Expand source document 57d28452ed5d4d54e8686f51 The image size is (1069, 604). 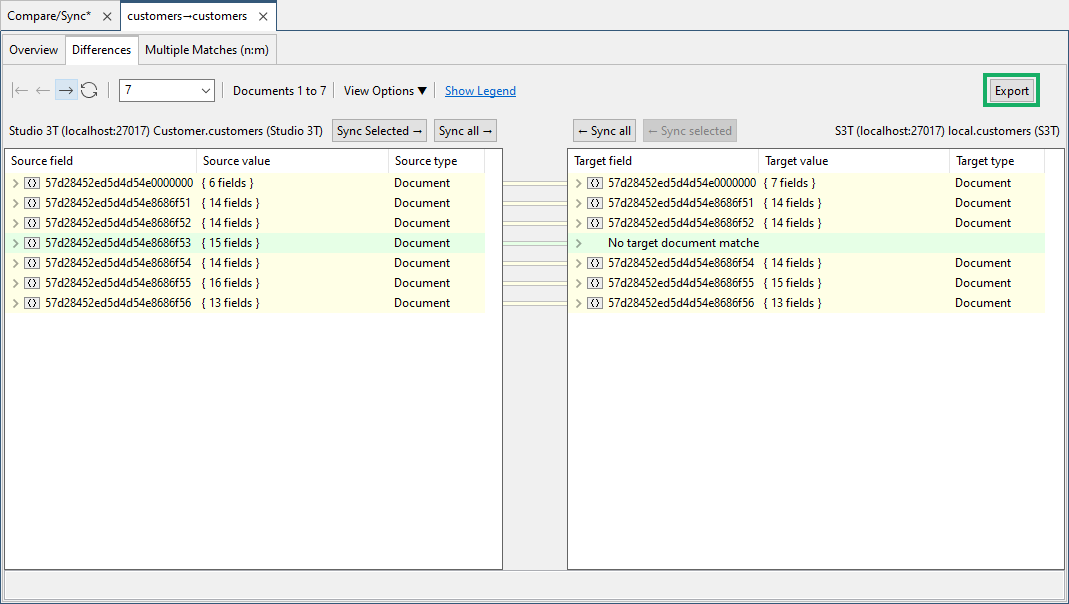(x=15, y=202)
